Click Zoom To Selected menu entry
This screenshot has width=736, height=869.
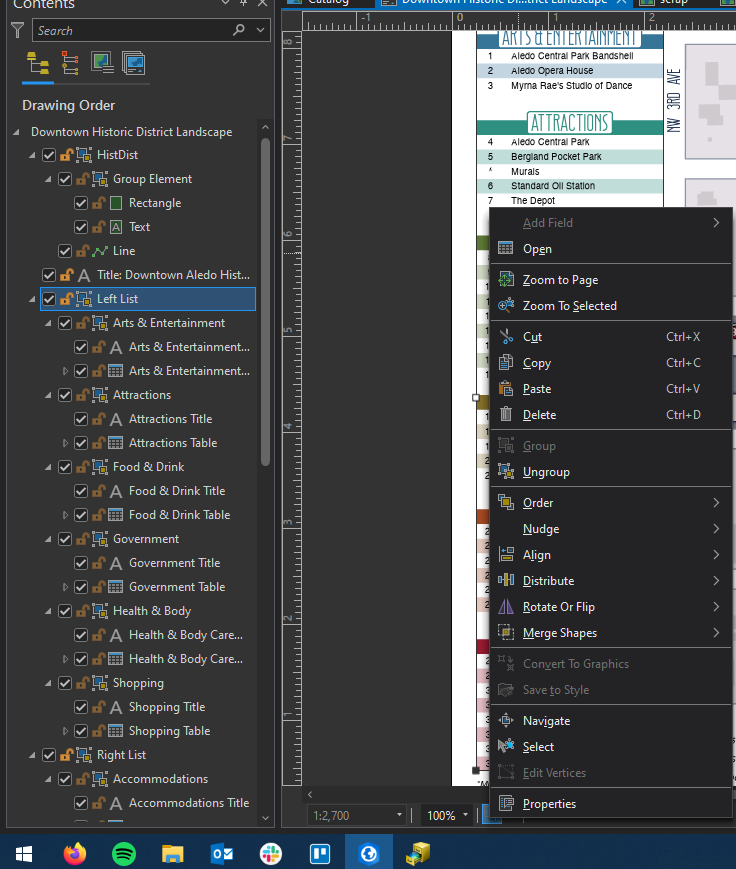(x=570, y=306)
